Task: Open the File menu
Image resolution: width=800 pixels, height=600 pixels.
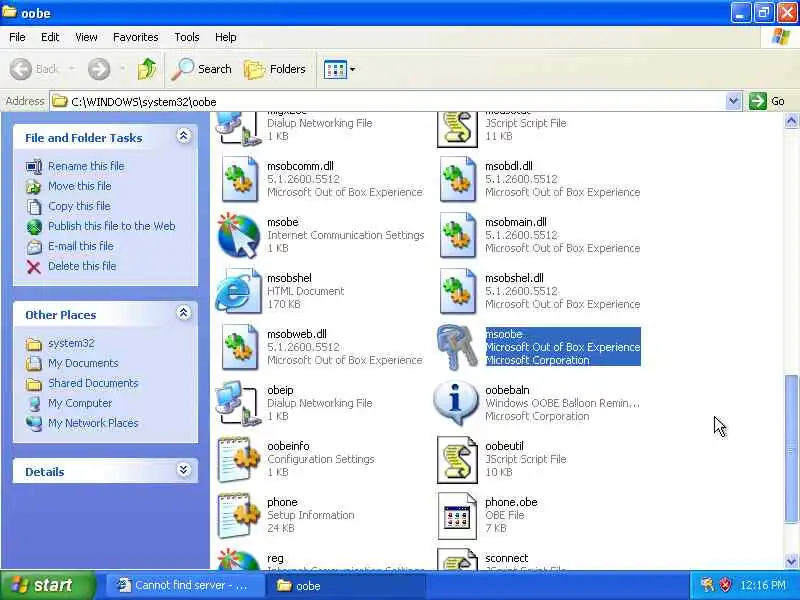Action: (17, 37)
